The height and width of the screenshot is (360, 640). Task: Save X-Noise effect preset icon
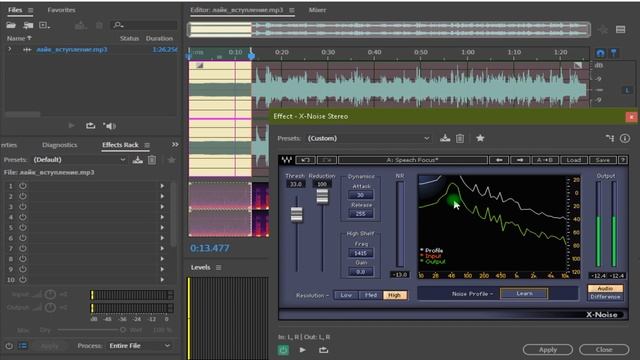click(x=445, y=138)
